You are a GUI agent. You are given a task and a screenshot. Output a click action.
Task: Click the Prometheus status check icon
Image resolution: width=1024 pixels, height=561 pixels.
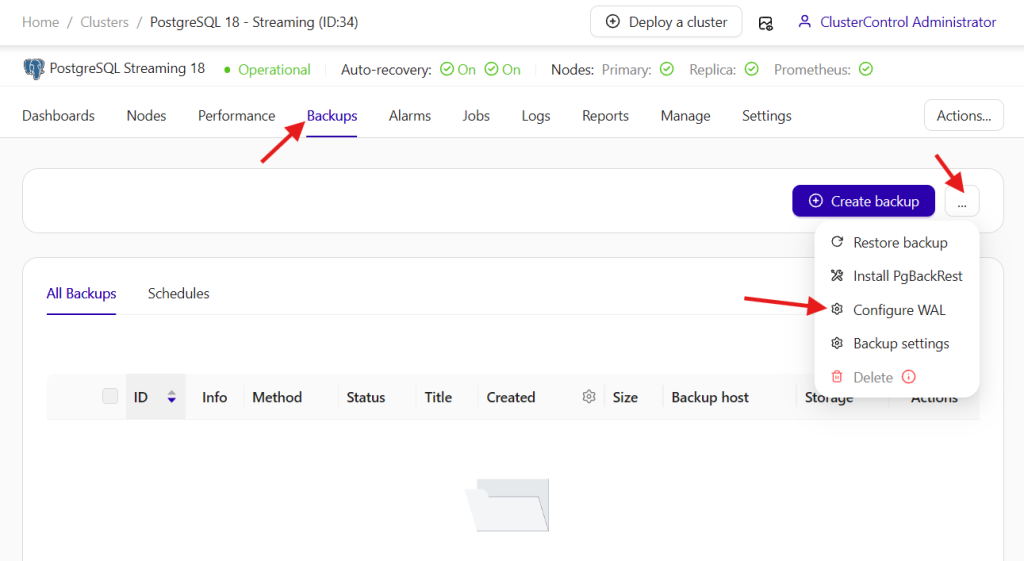(866, 69)
